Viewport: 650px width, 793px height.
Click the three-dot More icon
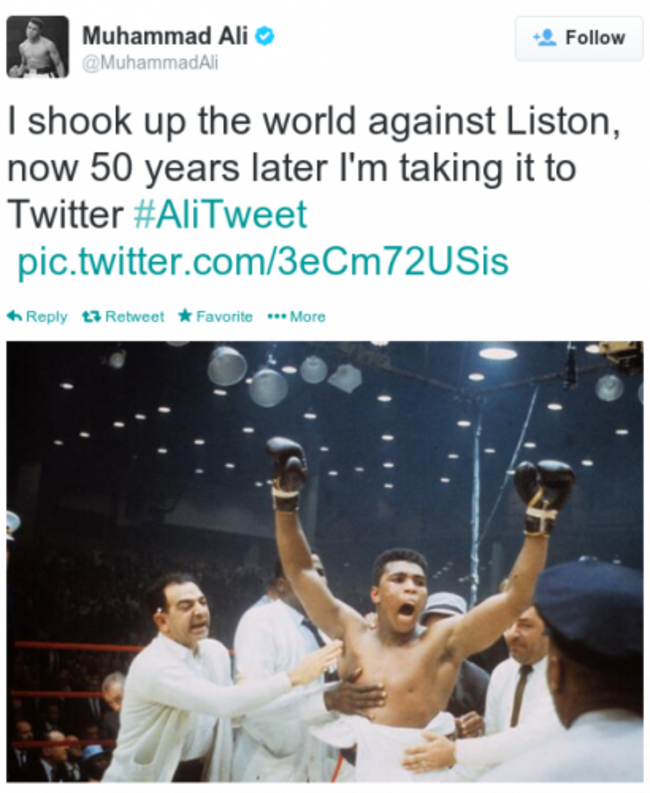pos(275,316)
